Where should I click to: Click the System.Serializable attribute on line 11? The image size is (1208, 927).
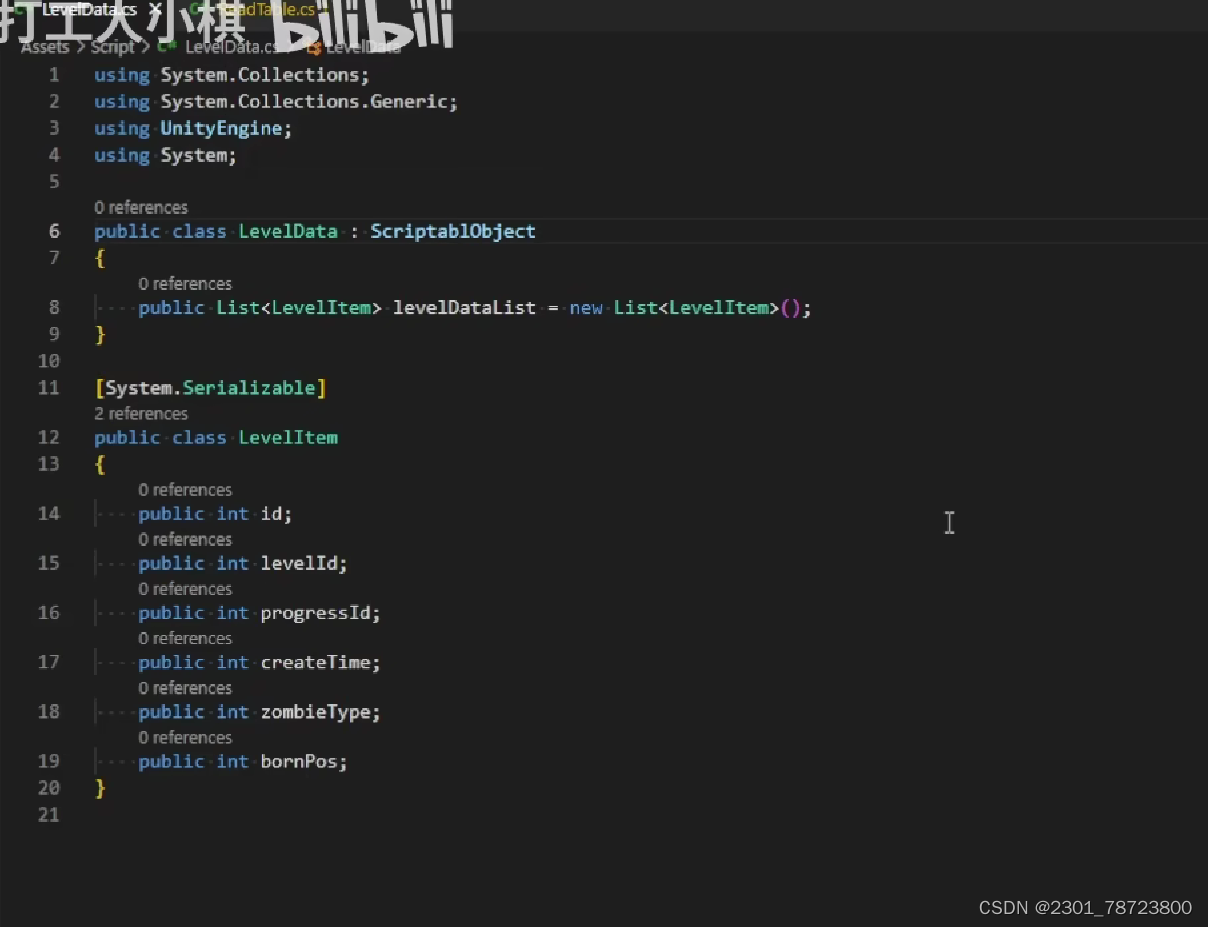tap(210, 388)
